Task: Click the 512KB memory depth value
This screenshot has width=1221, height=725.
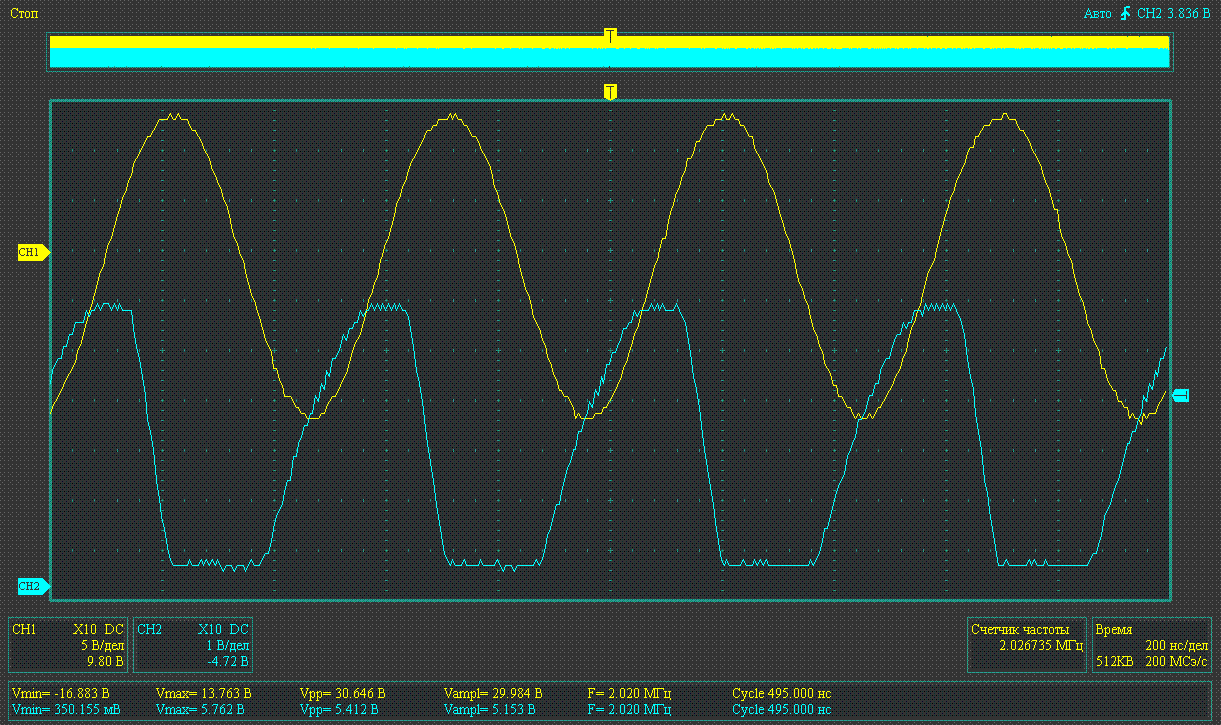Action: pos(1115,661)
